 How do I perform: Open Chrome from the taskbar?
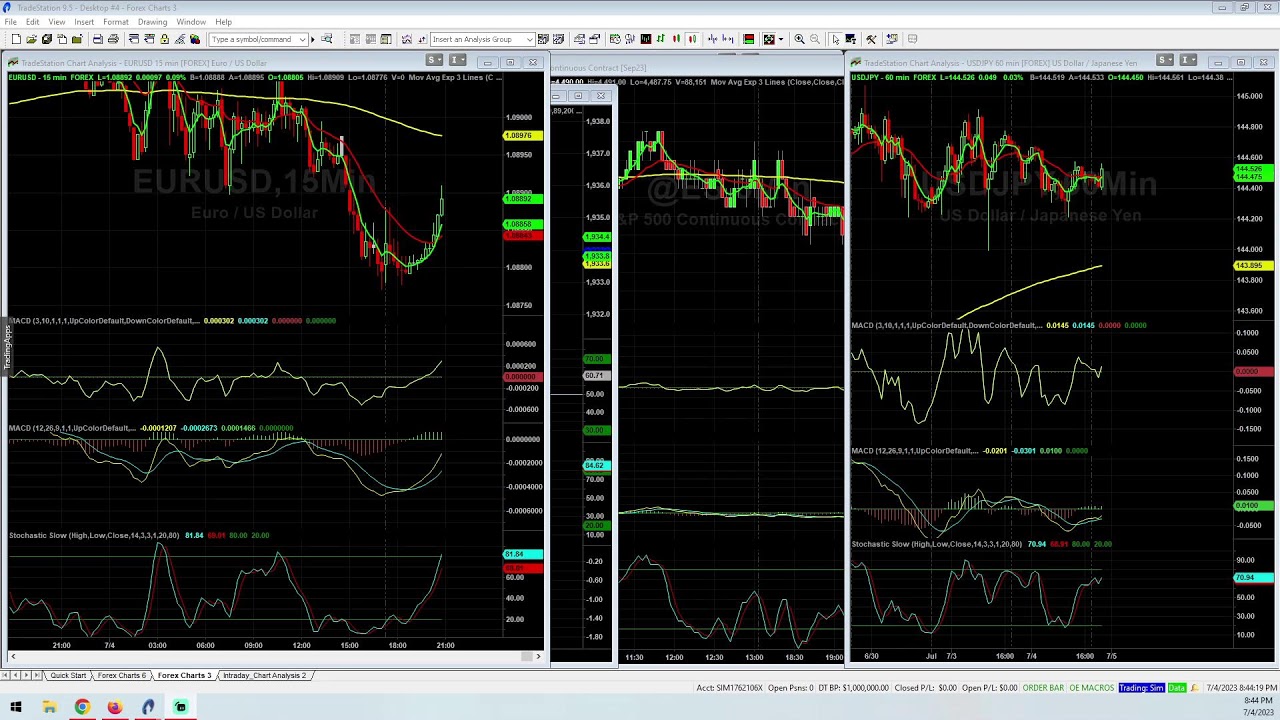click(82, 708)
